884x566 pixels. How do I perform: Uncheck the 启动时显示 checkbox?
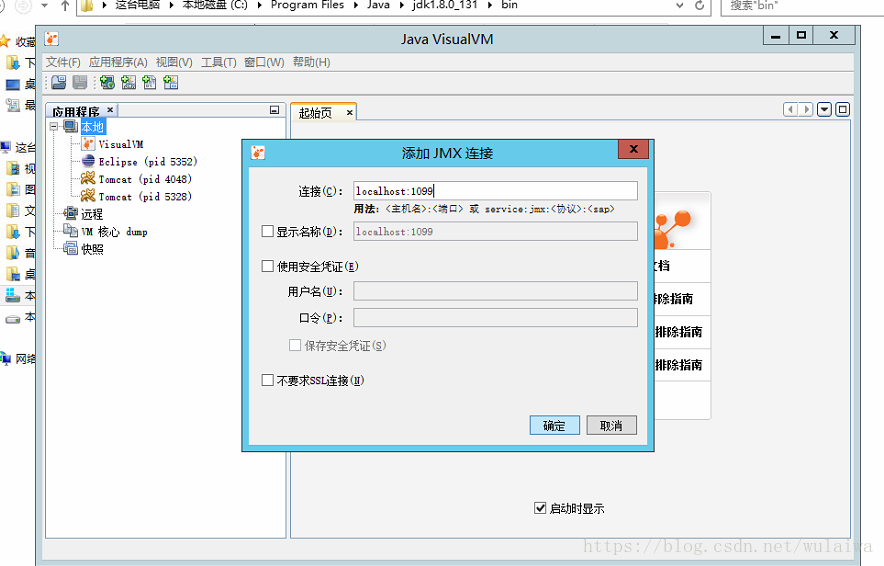pyautogui.click(x=540, y=508)
